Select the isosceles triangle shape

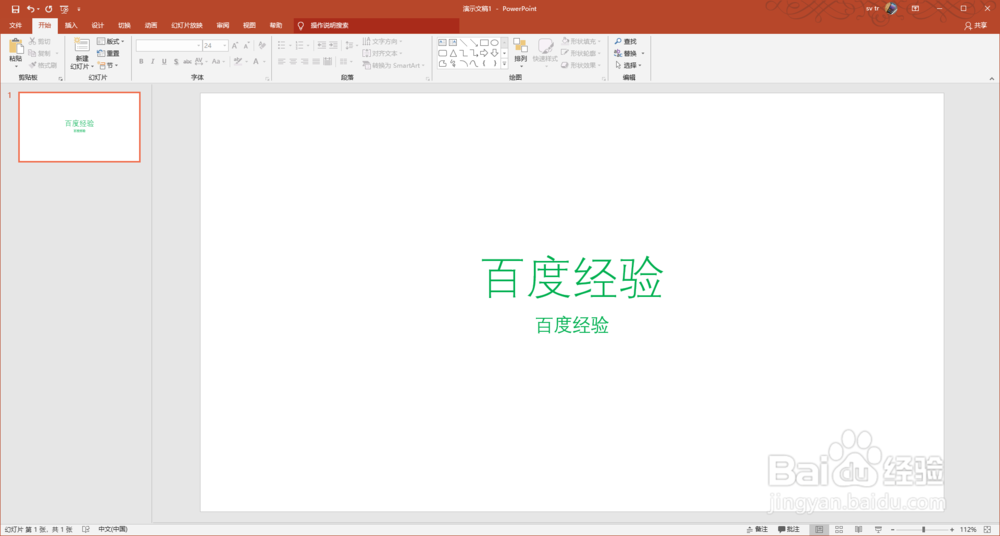[453, 53]
